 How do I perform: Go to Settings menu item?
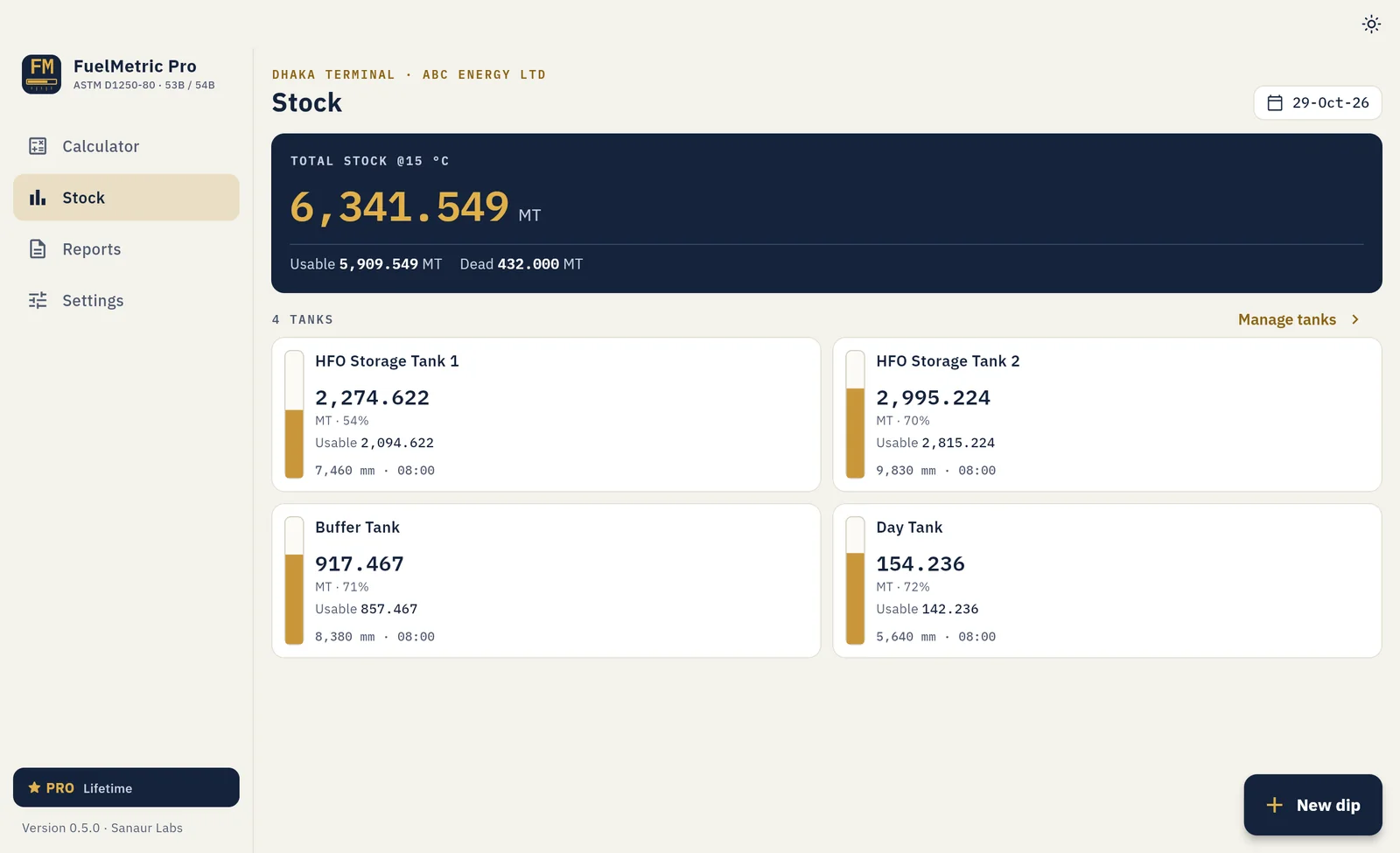pyautogui.click(x=126, y=301)
